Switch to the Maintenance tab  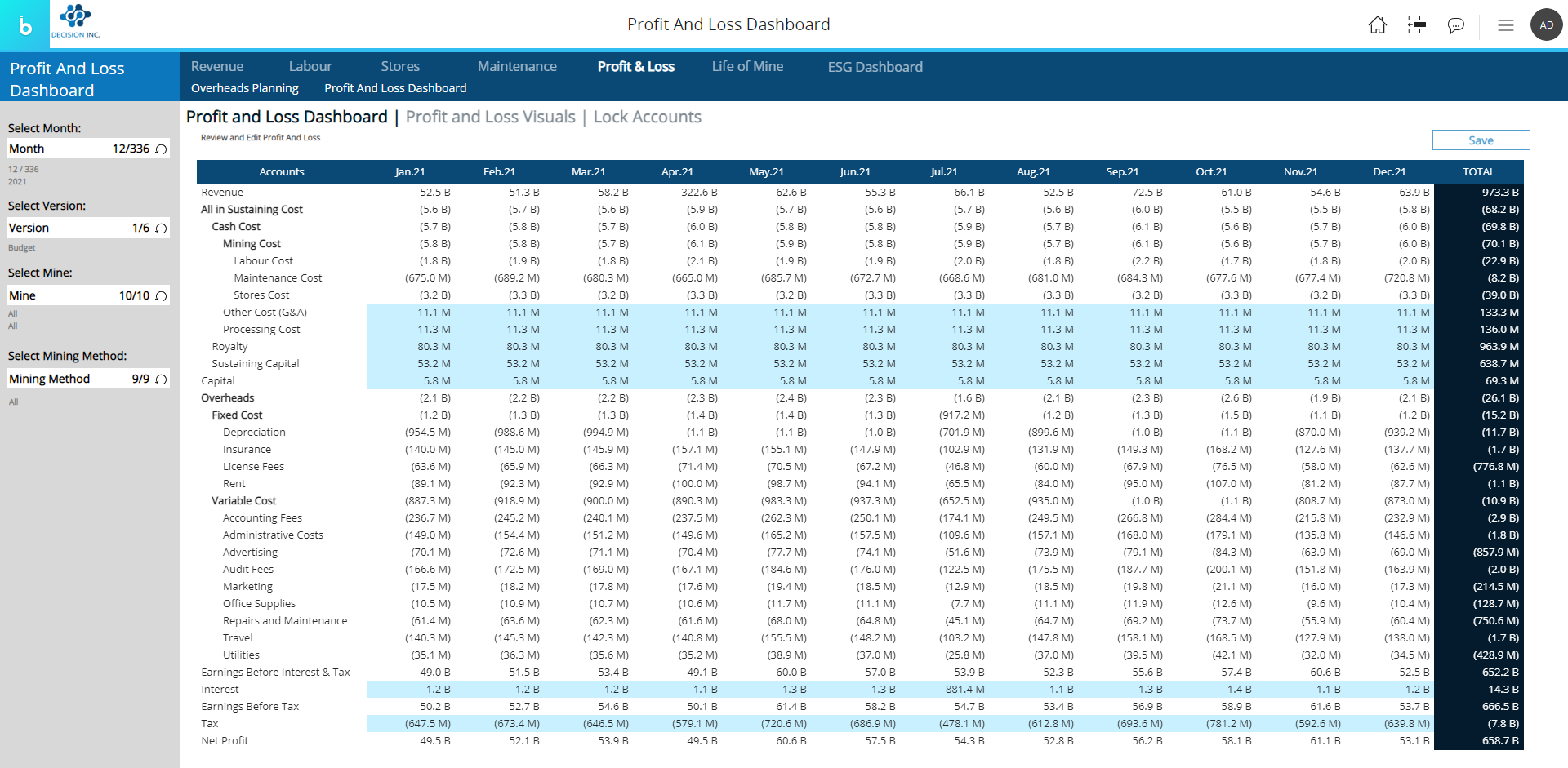(517, 67)
